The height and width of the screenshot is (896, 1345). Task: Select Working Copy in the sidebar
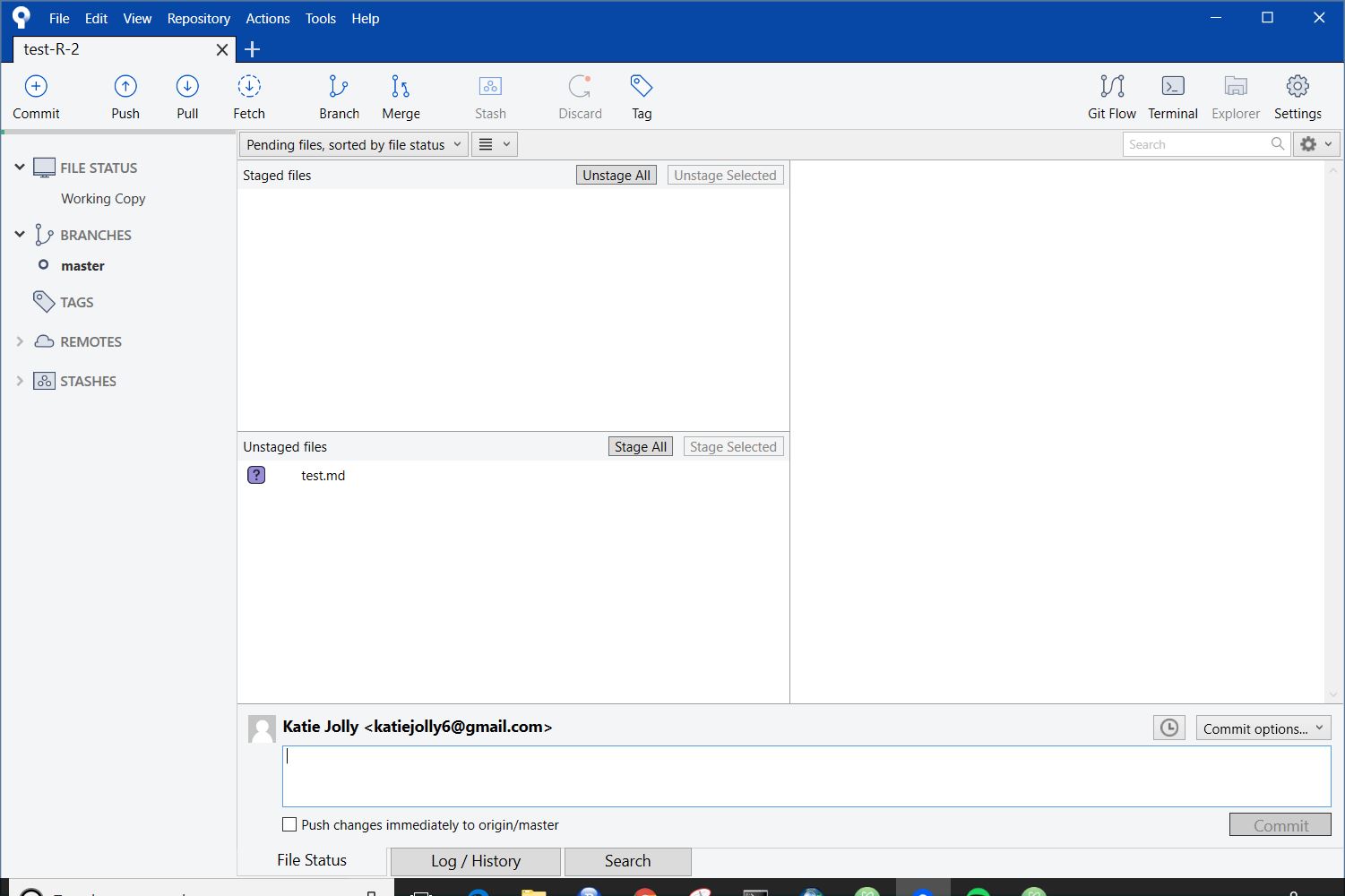pos(103,199)
